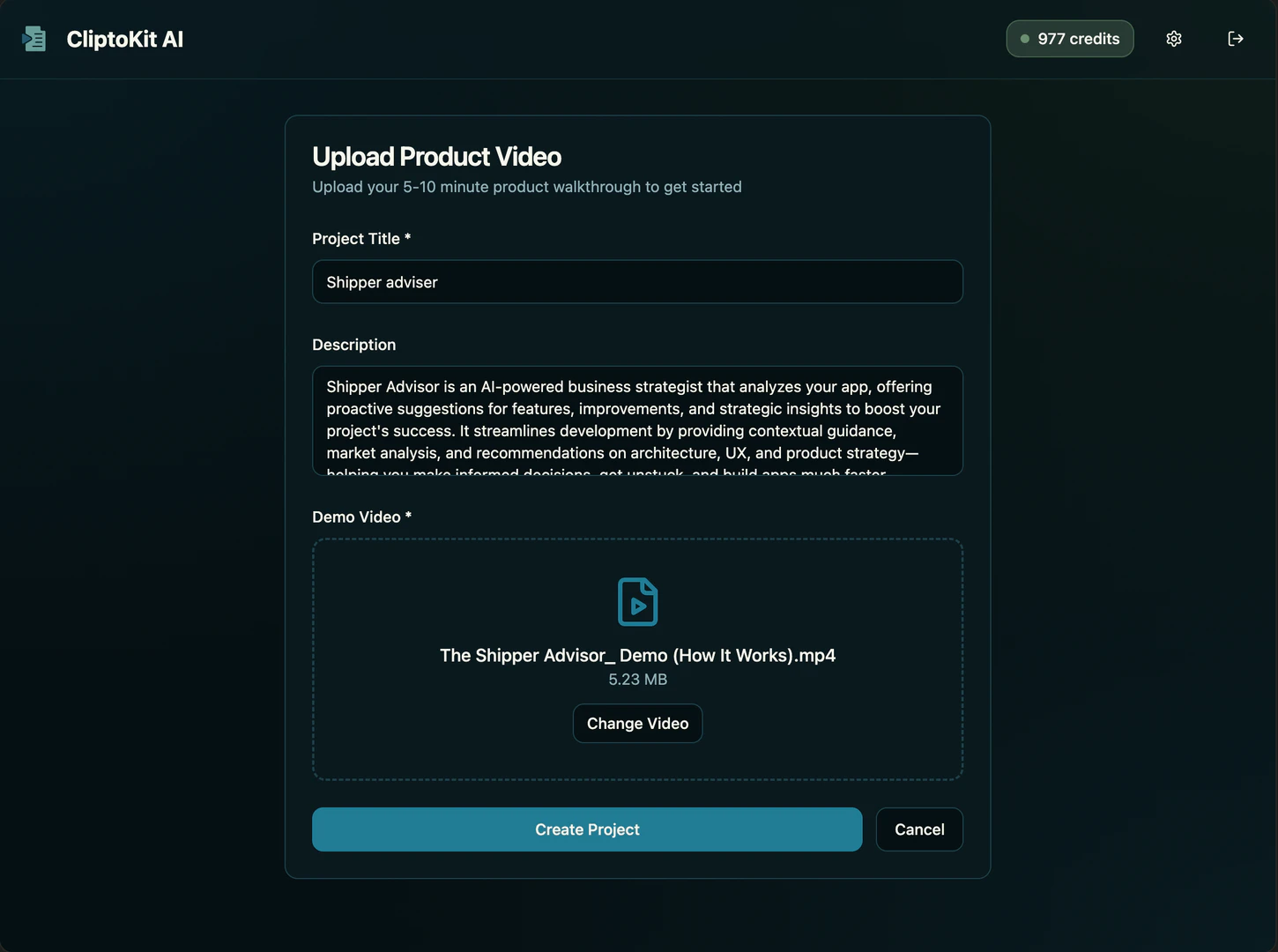Click the 5.23 MB file size text
Screen dimensions: 1278x952
[637, 680]
